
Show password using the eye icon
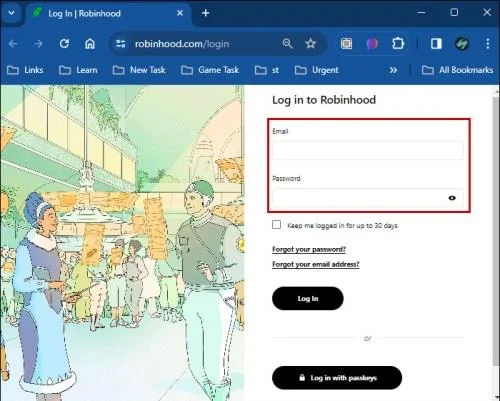(452, 198)
